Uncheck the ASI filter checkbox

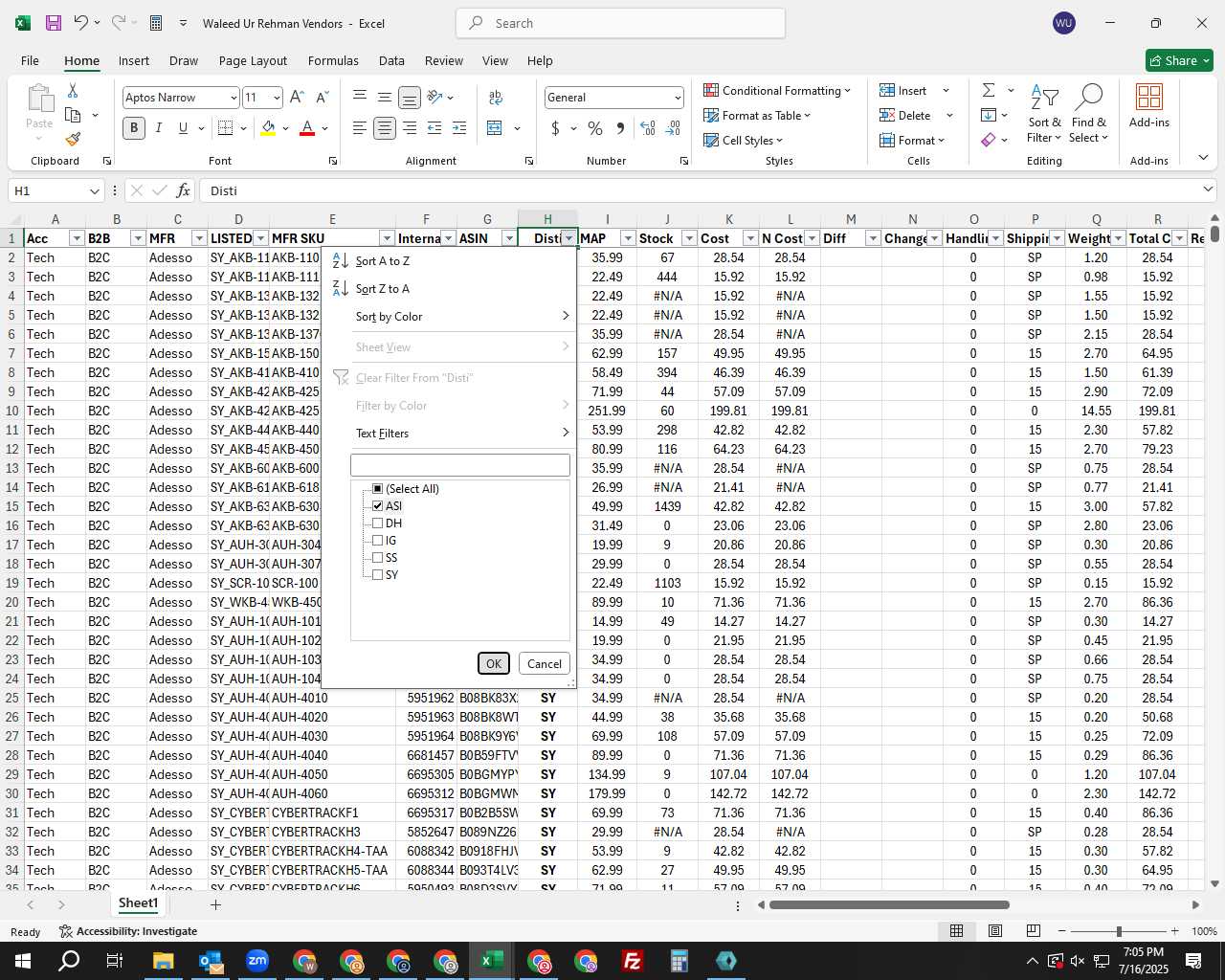coord(377,506)
